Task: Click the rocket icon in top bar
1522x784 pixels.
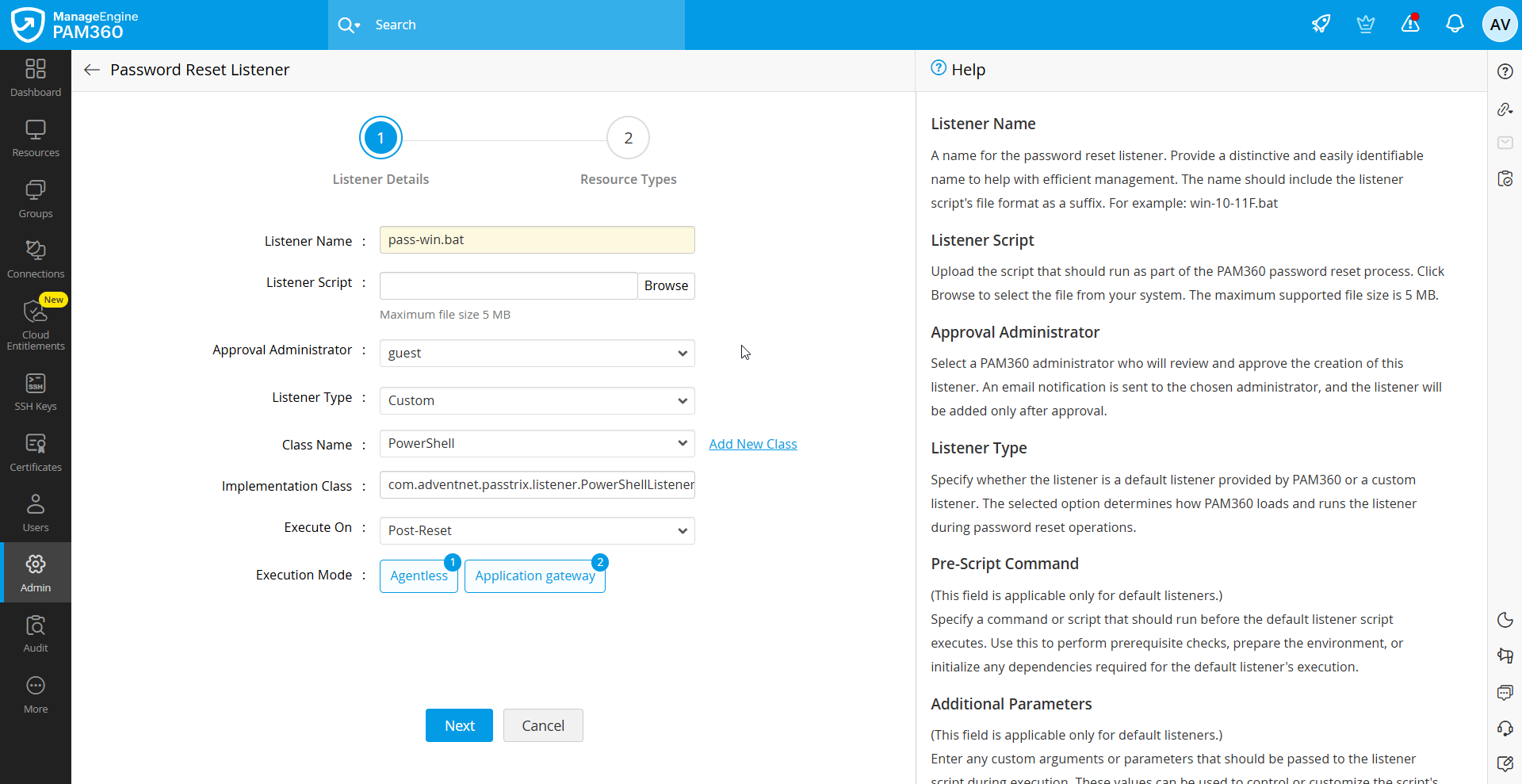Action: coord(1321,25)
